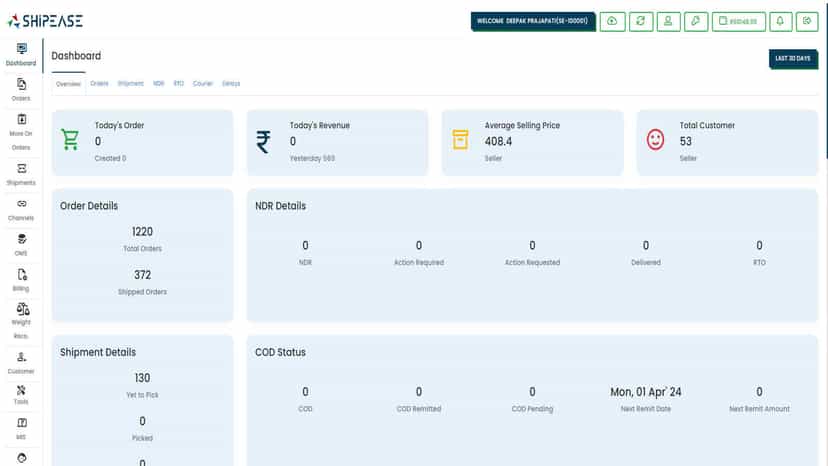Click the Order Details card title

pos(89,206)
